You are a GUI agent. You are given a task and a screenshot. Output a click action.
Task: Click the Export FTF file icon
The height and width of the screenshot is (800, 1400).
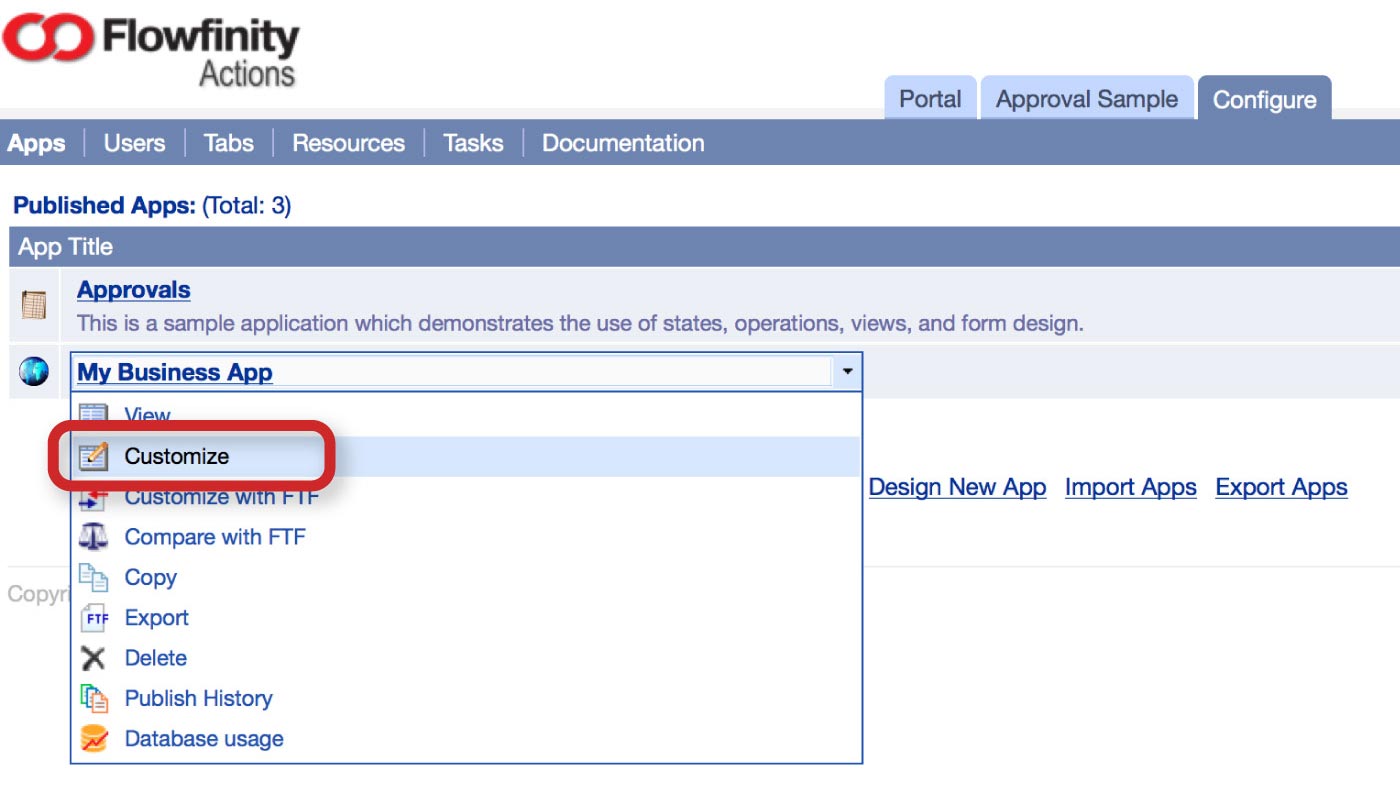pyautogui.click(x=93, y=618)
